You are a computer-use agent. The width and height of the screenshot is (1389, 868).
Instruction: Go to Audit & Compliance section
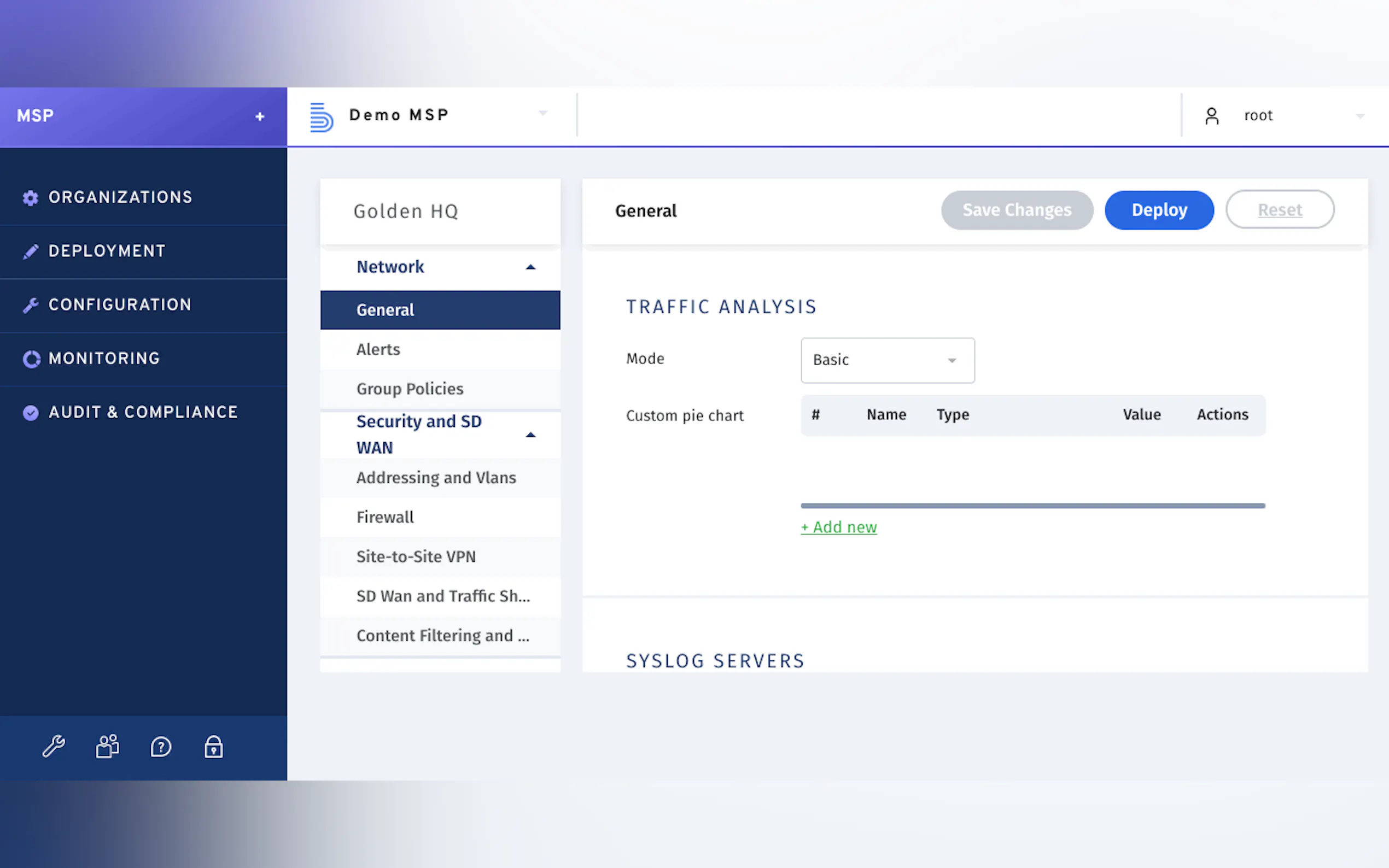pyautogui.click(x=143, y=412)
